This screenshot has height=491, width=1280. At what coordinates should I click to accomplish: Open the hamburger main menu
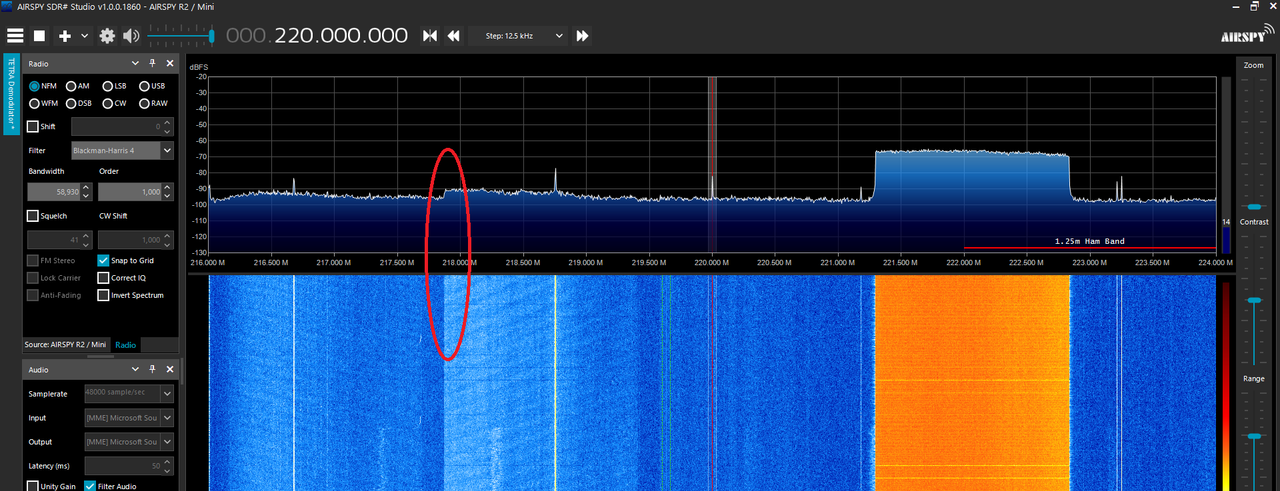(x=15, y=36)
